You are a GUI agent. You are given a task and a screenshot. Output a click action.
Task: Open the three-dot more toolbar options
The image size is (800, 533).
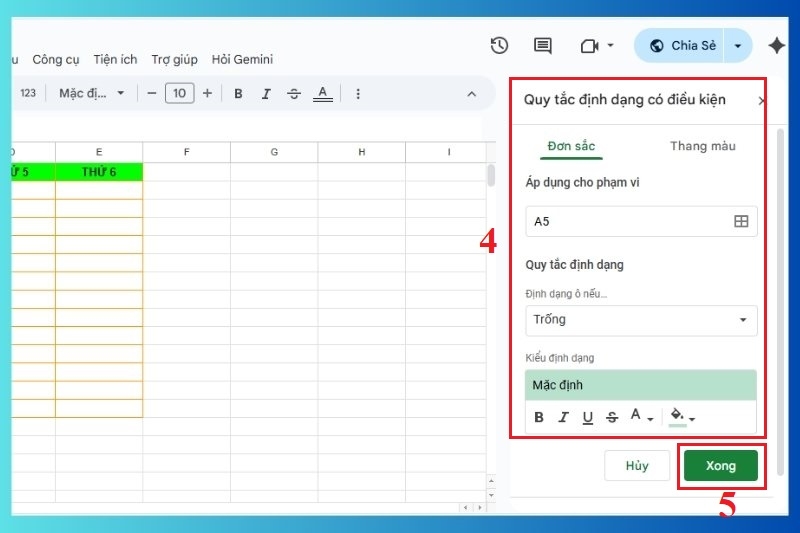point(358,94)
